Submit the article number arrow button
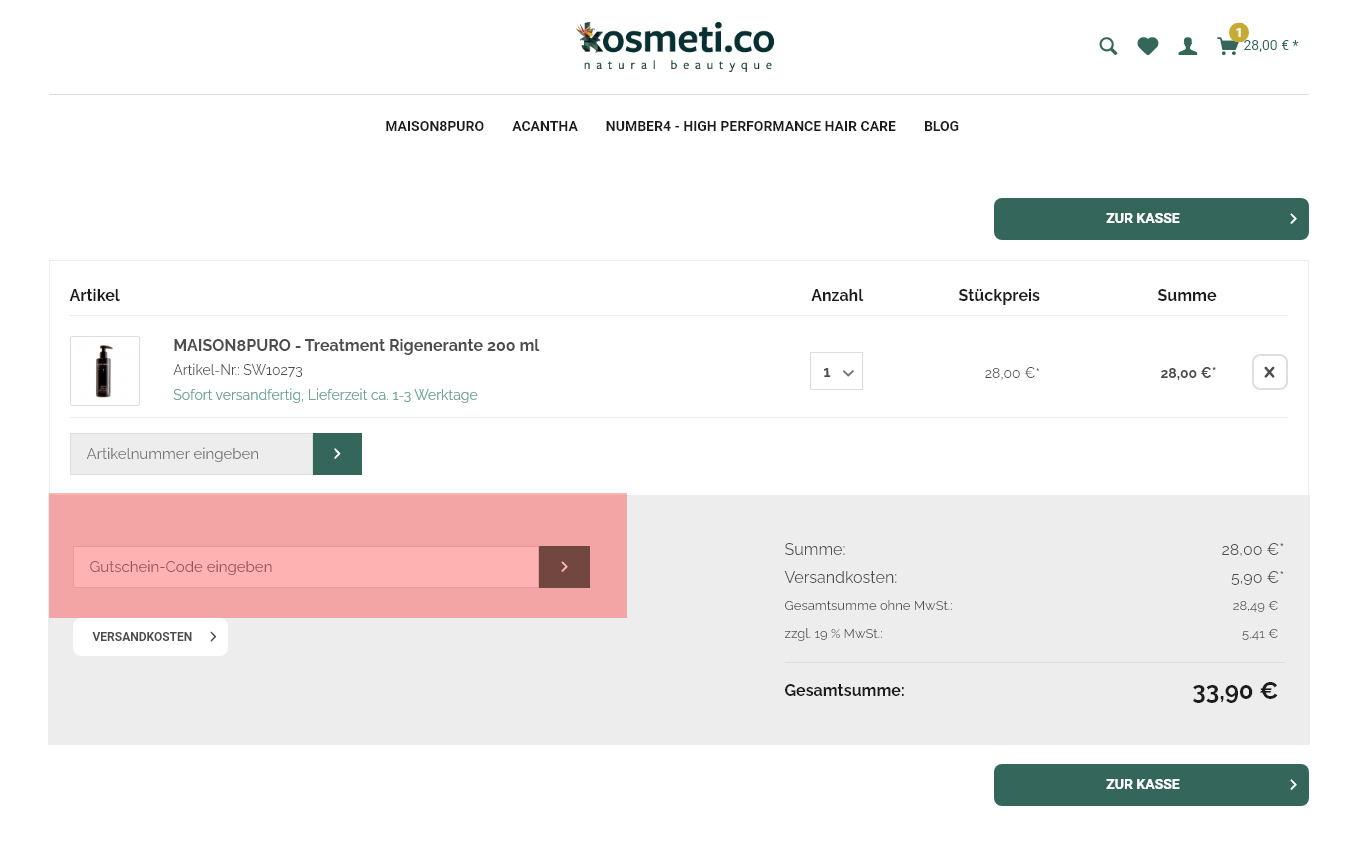Viewport: 1362px width, 849px height. click(x=337, y=454)
